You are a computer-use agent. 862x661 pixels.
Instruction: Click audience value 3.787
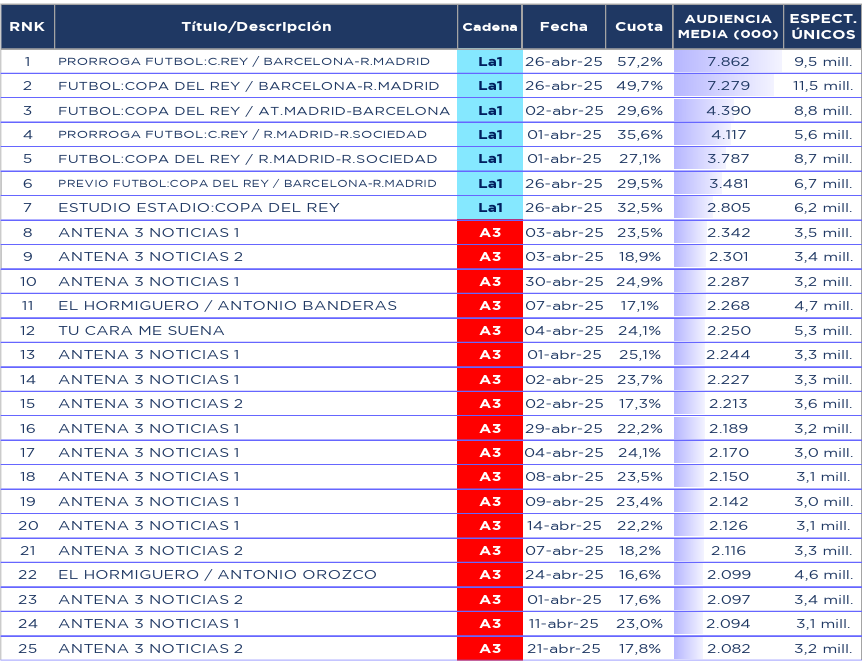(728, 159)
